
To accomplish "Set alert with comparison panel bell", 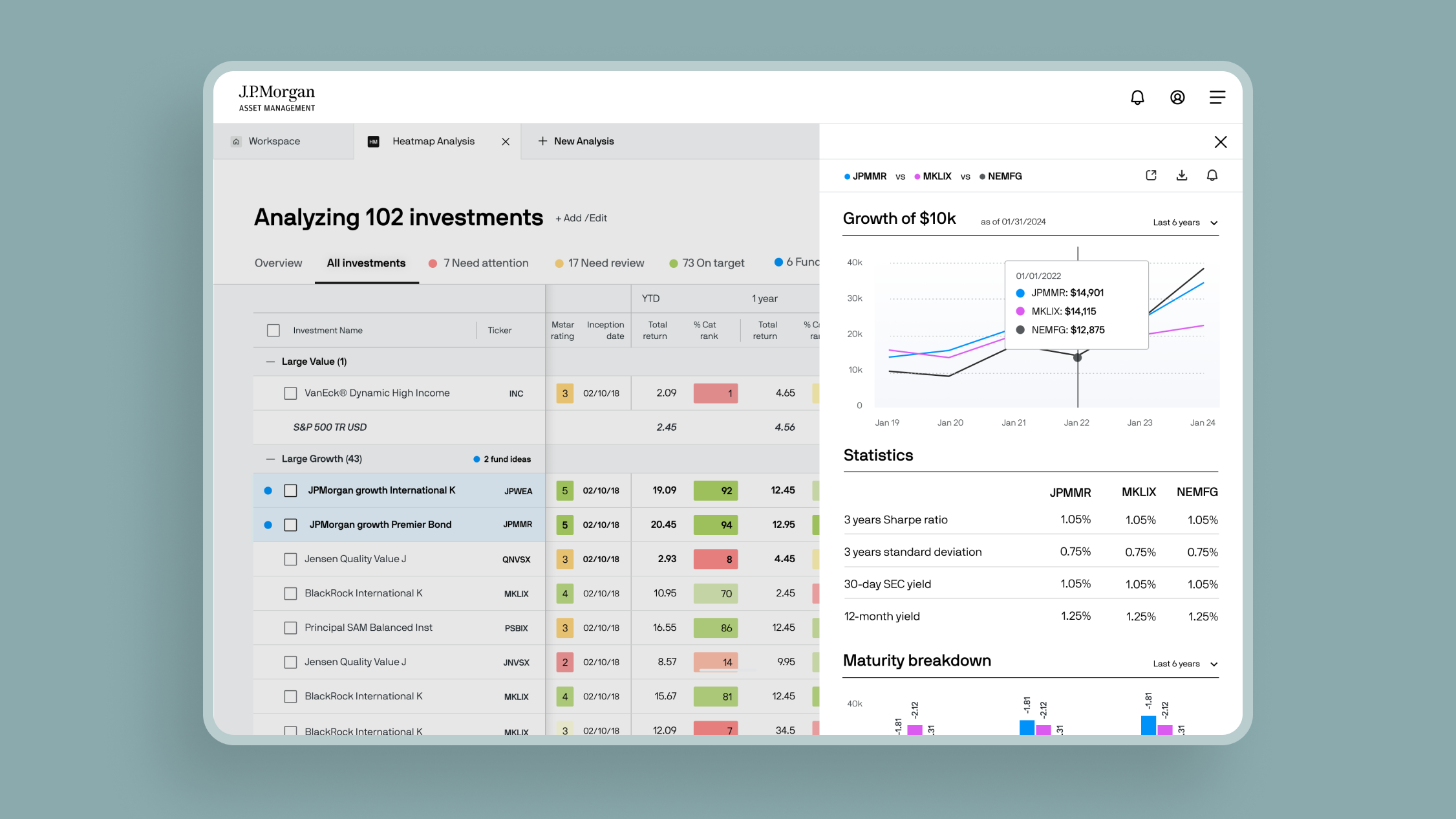I will pos(1212,175).
